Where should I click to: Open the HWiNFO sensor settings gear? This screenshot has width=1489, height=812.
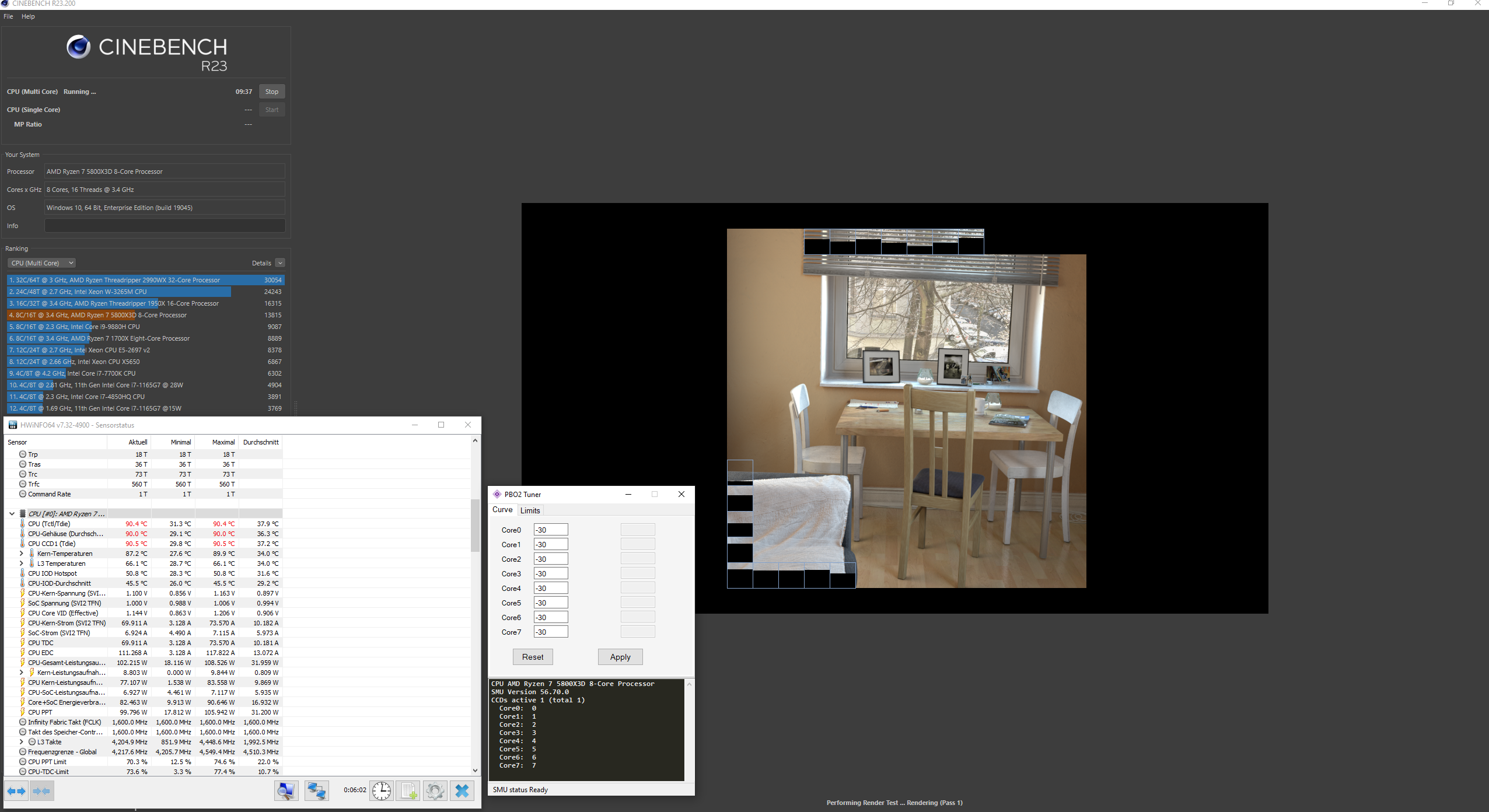(435, 791)
